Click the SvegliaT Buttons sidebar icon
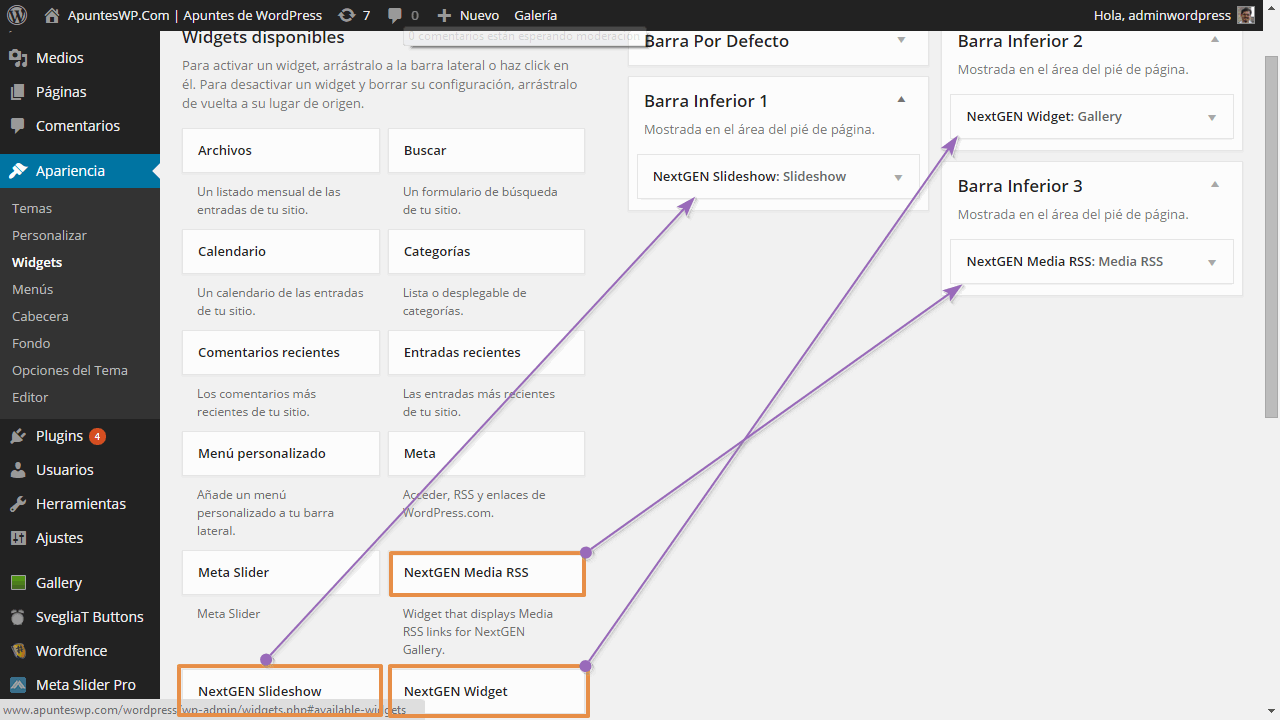Image resolution: width=1280 pixels, height=720 pixels. click(18, 617)
